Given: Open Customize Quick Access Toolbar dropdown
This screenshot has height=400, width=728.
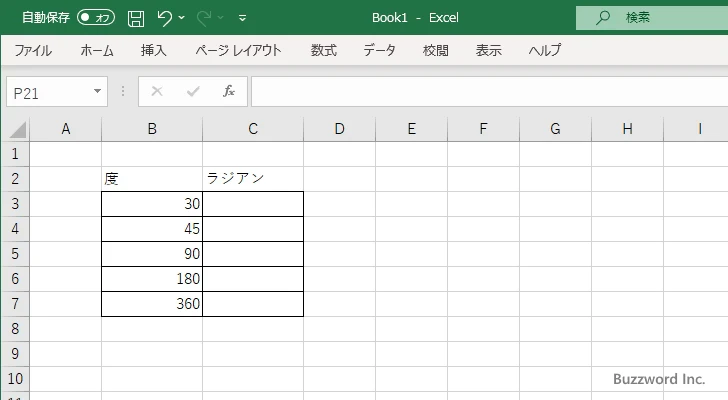Looking at the screenshot, I should [242, 18].
